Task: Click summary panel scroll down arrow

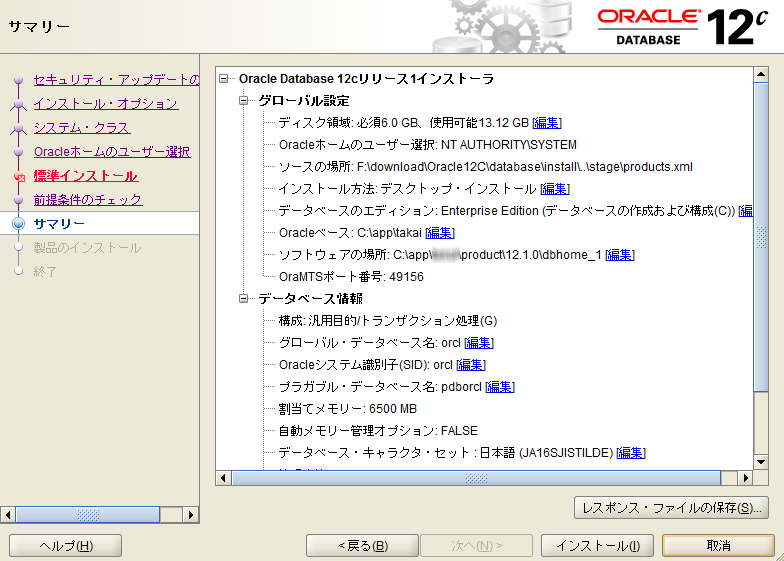Action: tap(761, 462)
